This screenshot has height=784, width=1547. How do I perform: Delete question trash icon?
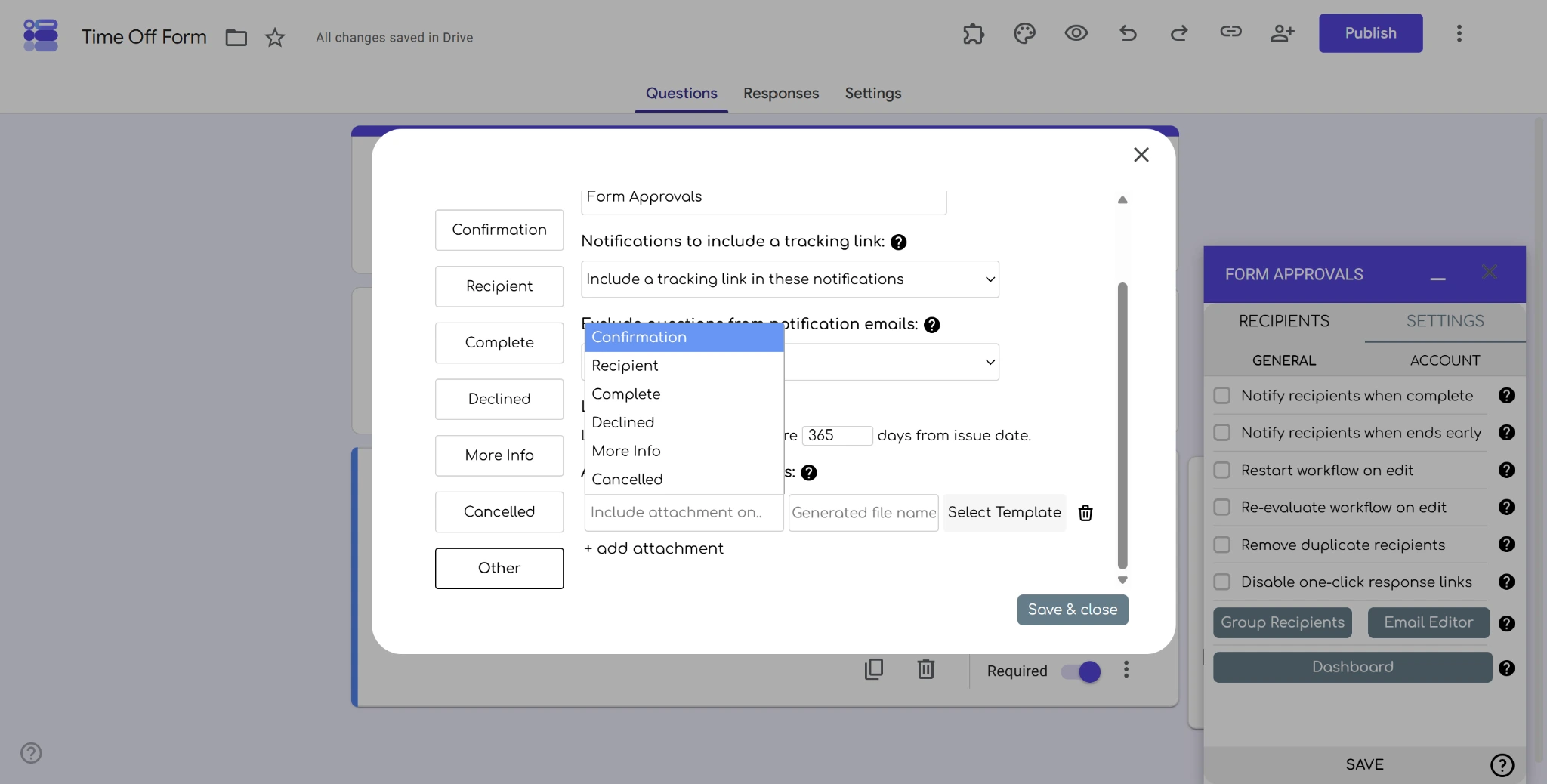[x=926, y=669]
